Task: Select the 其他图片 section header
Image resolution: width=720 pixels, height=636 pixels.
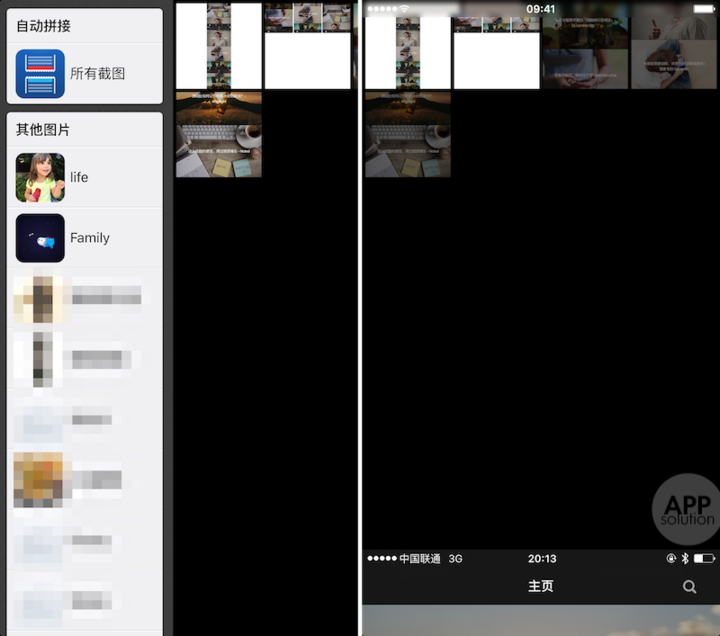Action: click(x=44, y=130)
